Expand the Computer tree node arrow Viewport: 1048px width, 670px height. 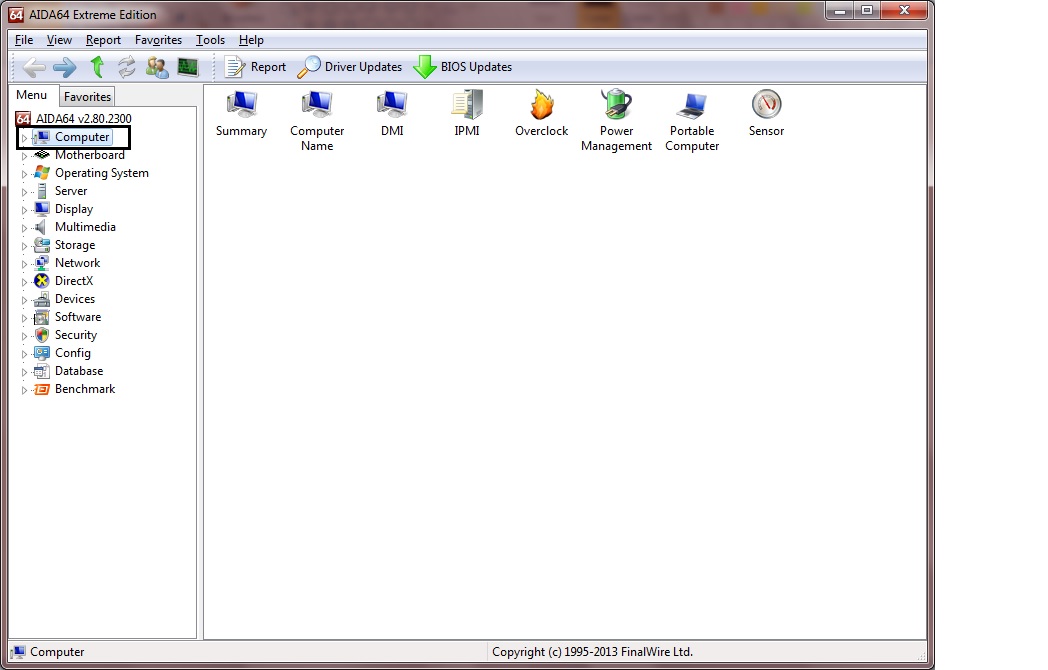click(x=24, y=138)
